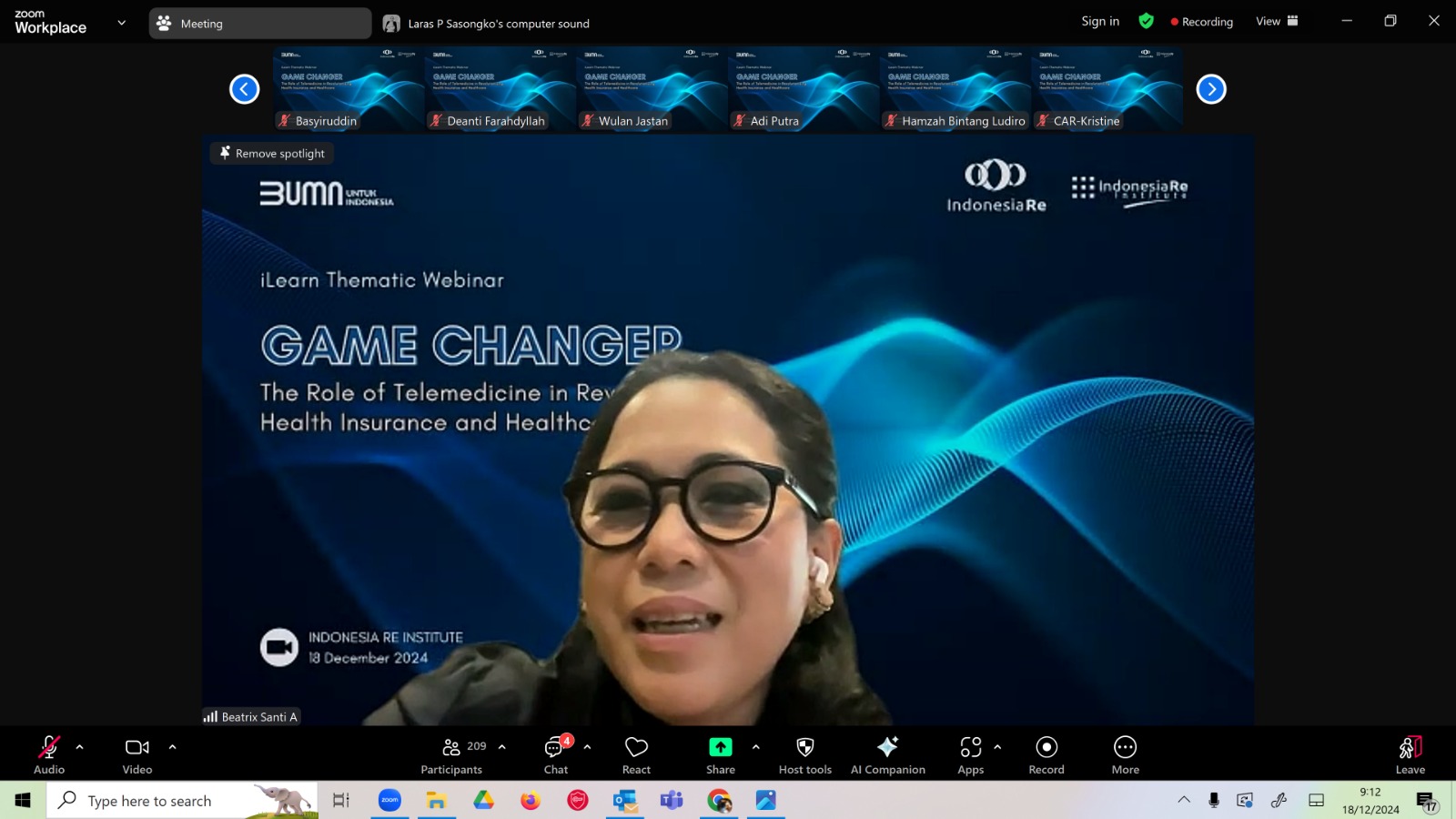Click system tray microphone icon
Viewport: 1456px width, 819px height.
1214,800
